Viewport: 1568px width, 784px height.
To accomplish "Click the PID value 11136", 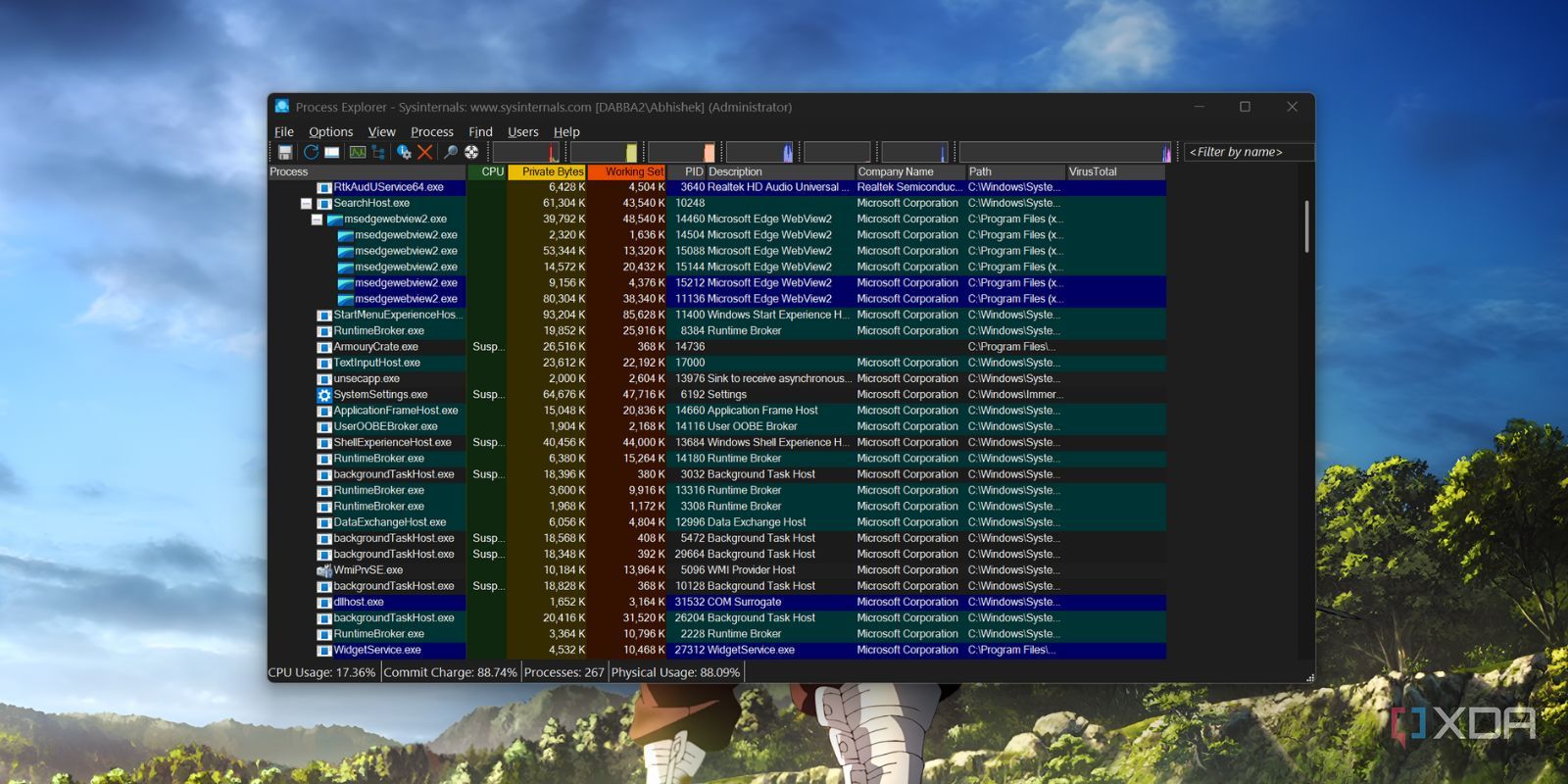I will tap(690, 299).
